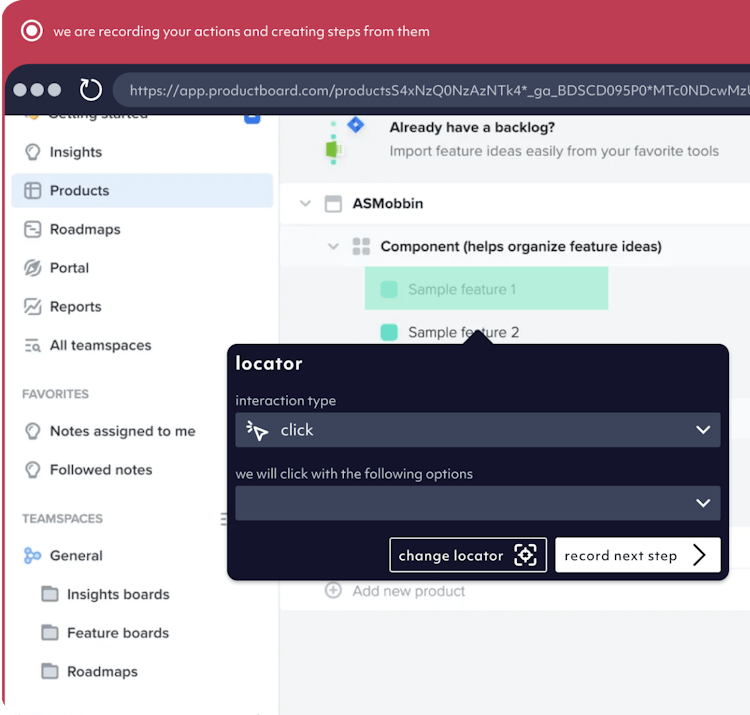The width and height of the screenshot is (750, 715).
Task: Click the plus icon beside Add new product
Action: (x=333, y=590)
